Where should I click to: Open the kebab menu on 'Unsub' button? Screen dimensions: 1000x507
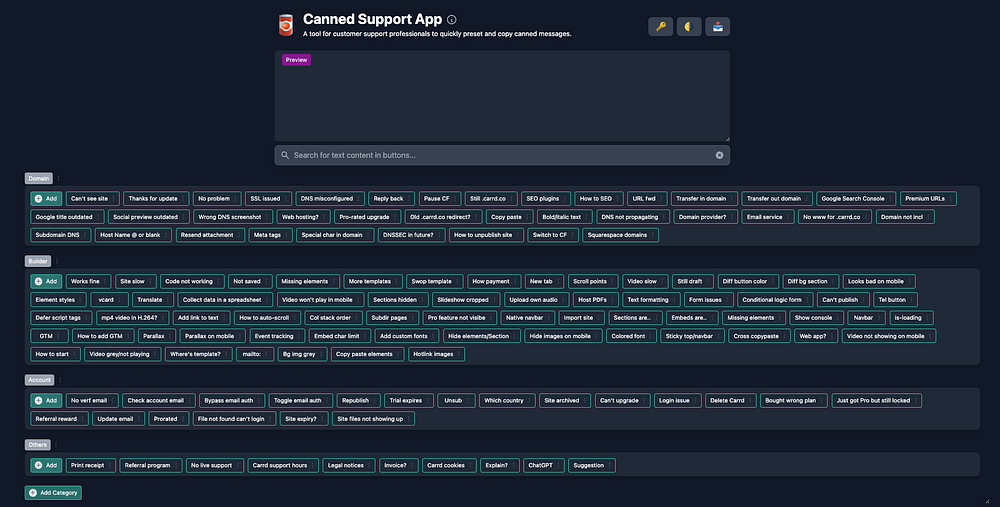click(x=468, y=400)
